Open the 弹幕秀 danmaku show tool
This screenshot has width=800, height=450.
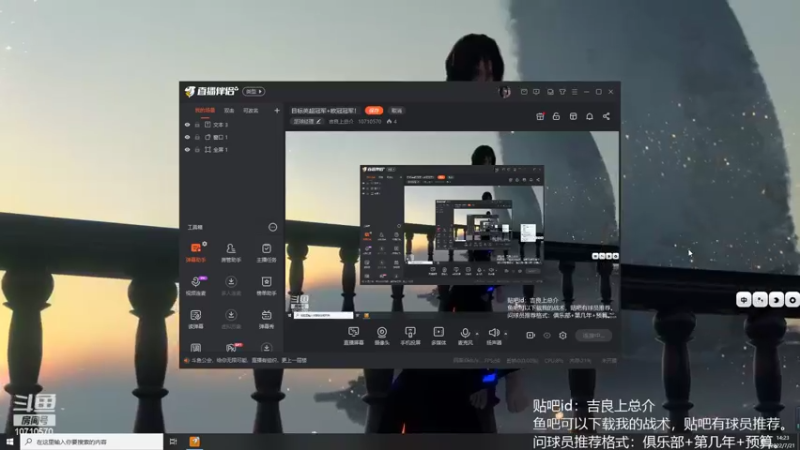(266, 319)
